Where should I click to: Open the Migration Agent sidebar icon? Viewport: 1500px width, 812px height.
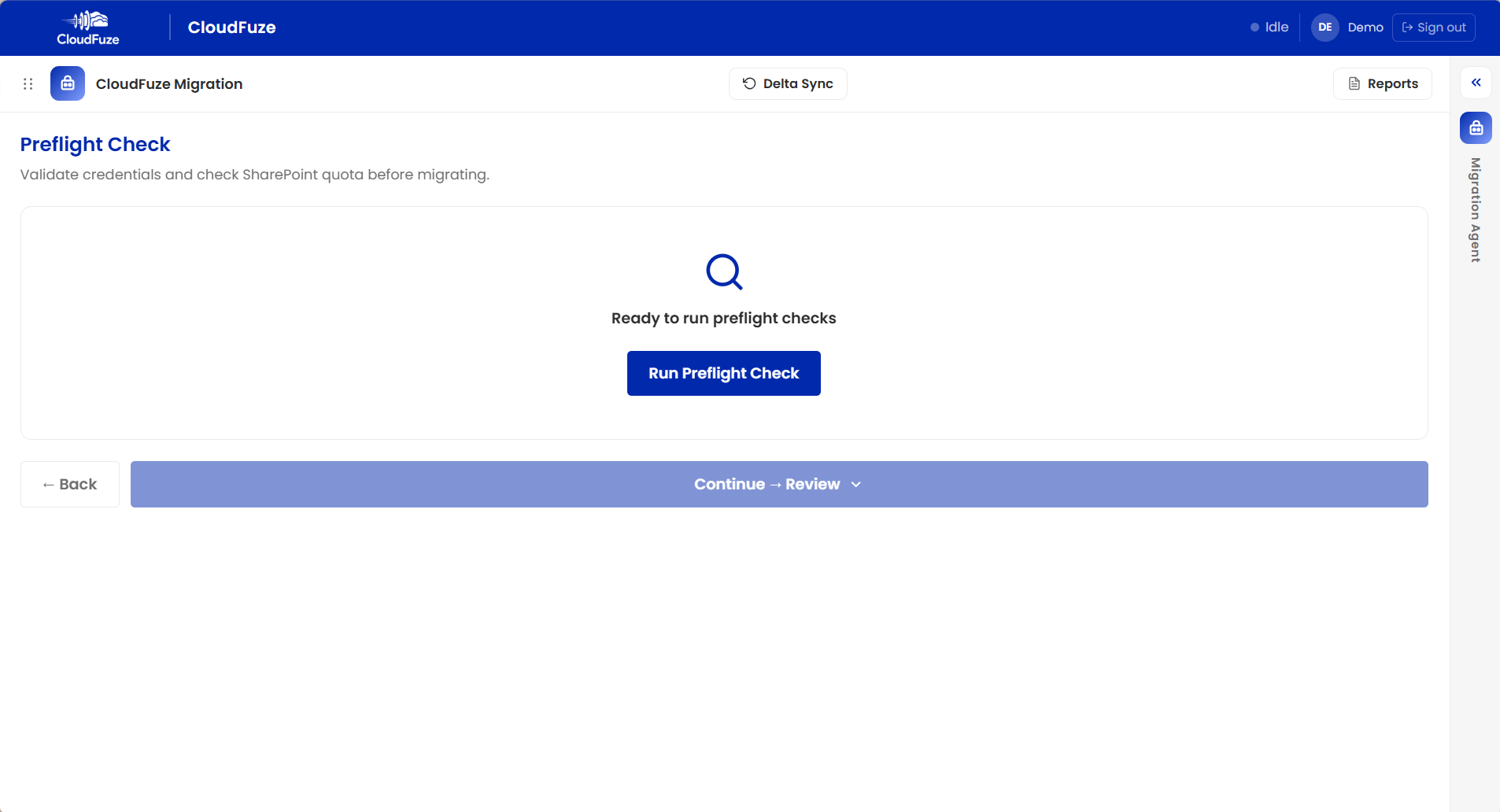pos(1476,127)
